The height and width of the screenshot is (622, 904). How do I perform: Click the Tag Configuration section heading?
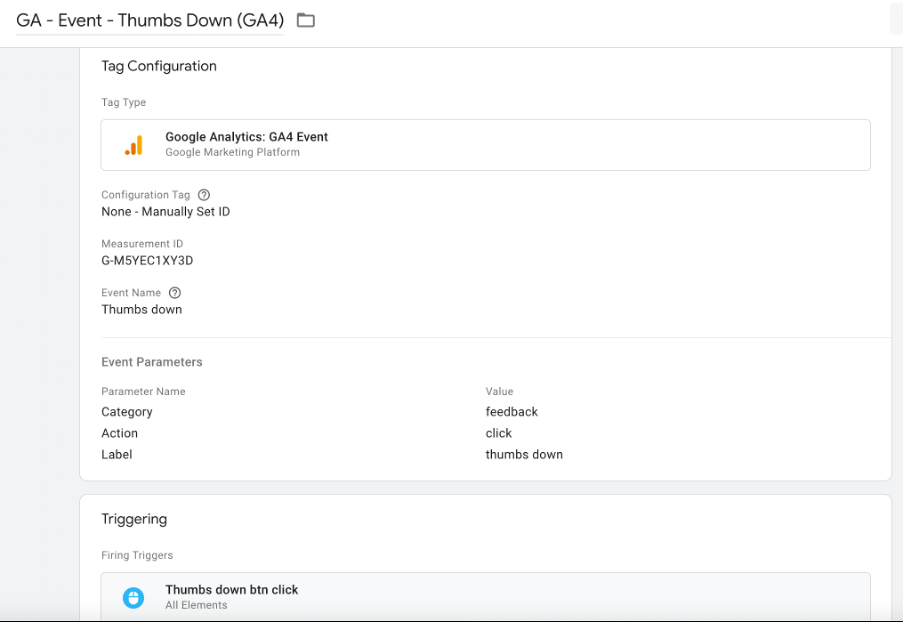[x=158, y=66]
